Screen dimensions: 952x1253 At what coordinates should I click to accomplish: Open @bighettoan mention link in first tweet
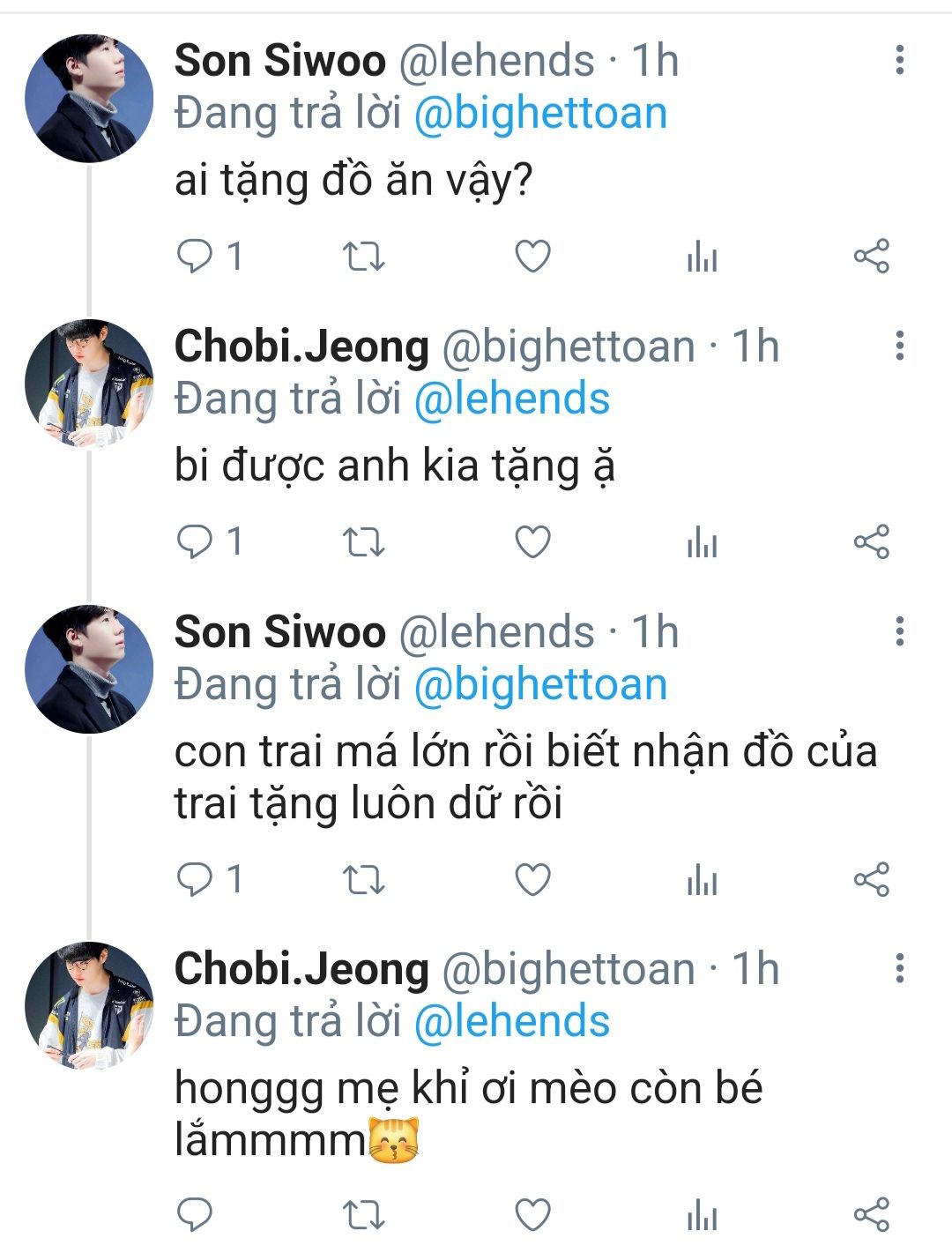(540, 115)
